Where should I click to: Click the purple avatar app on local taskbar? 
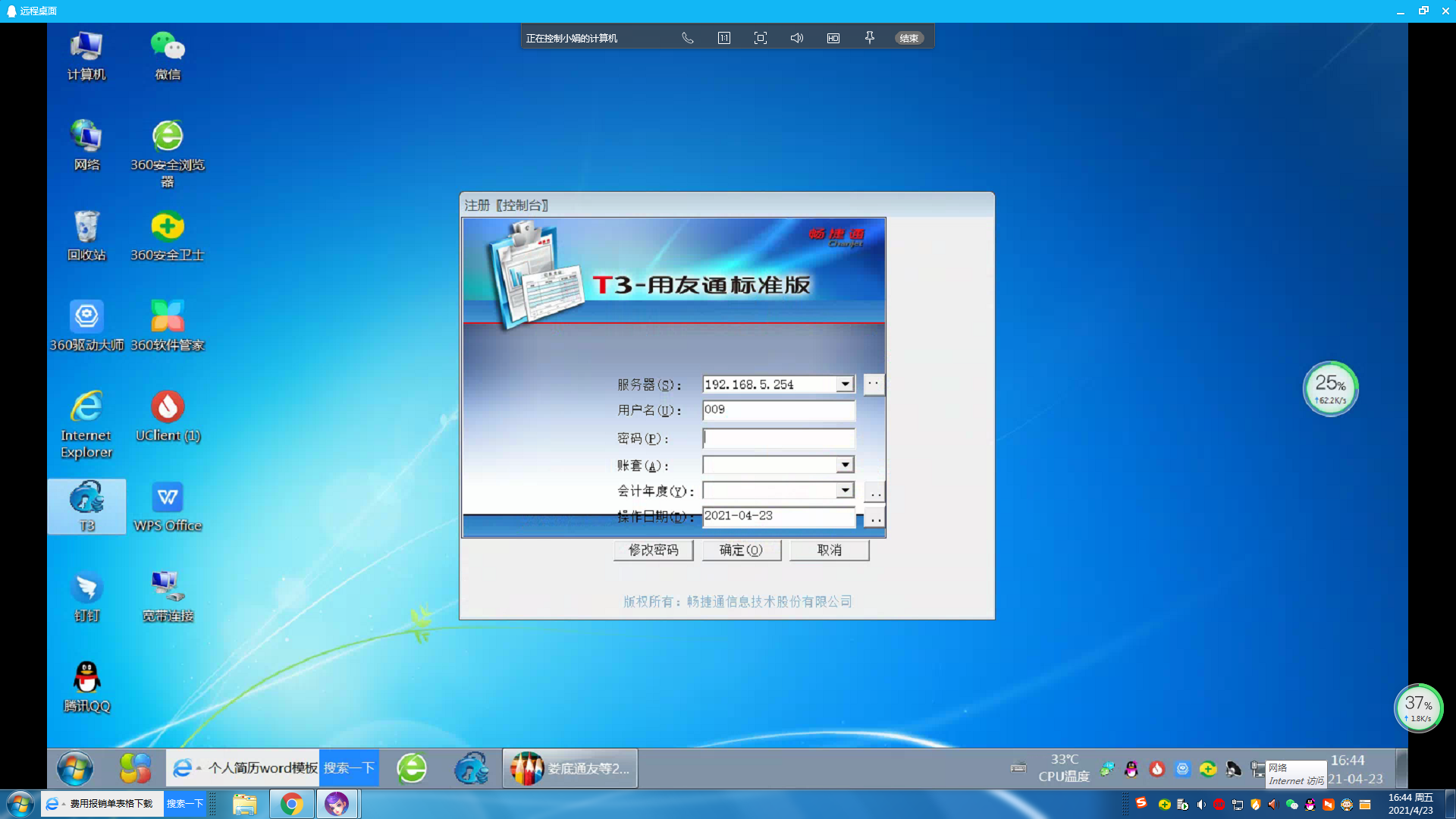click(337, 804)
